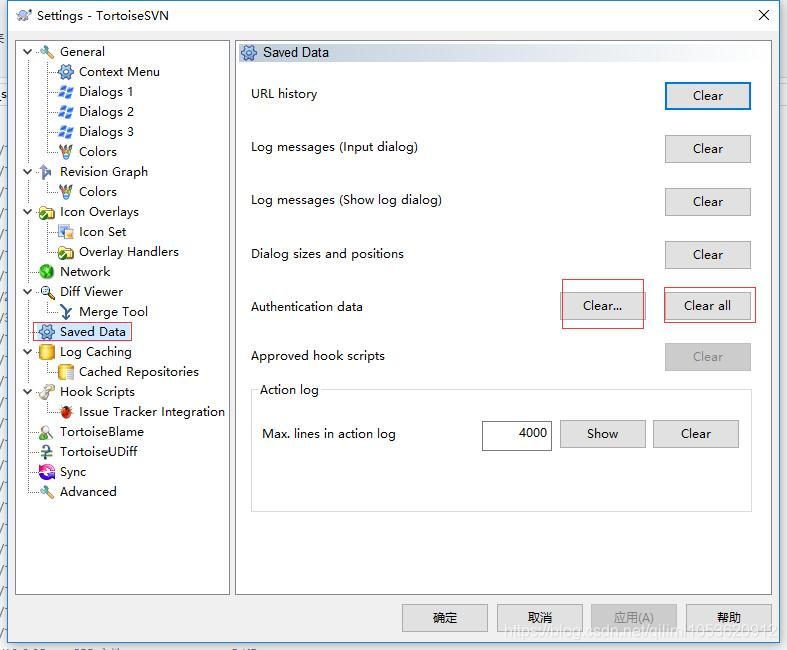This screenshot has width=787, height=650.
Task: Open TortoiseBlame settings page
Action: coord(102,432)
